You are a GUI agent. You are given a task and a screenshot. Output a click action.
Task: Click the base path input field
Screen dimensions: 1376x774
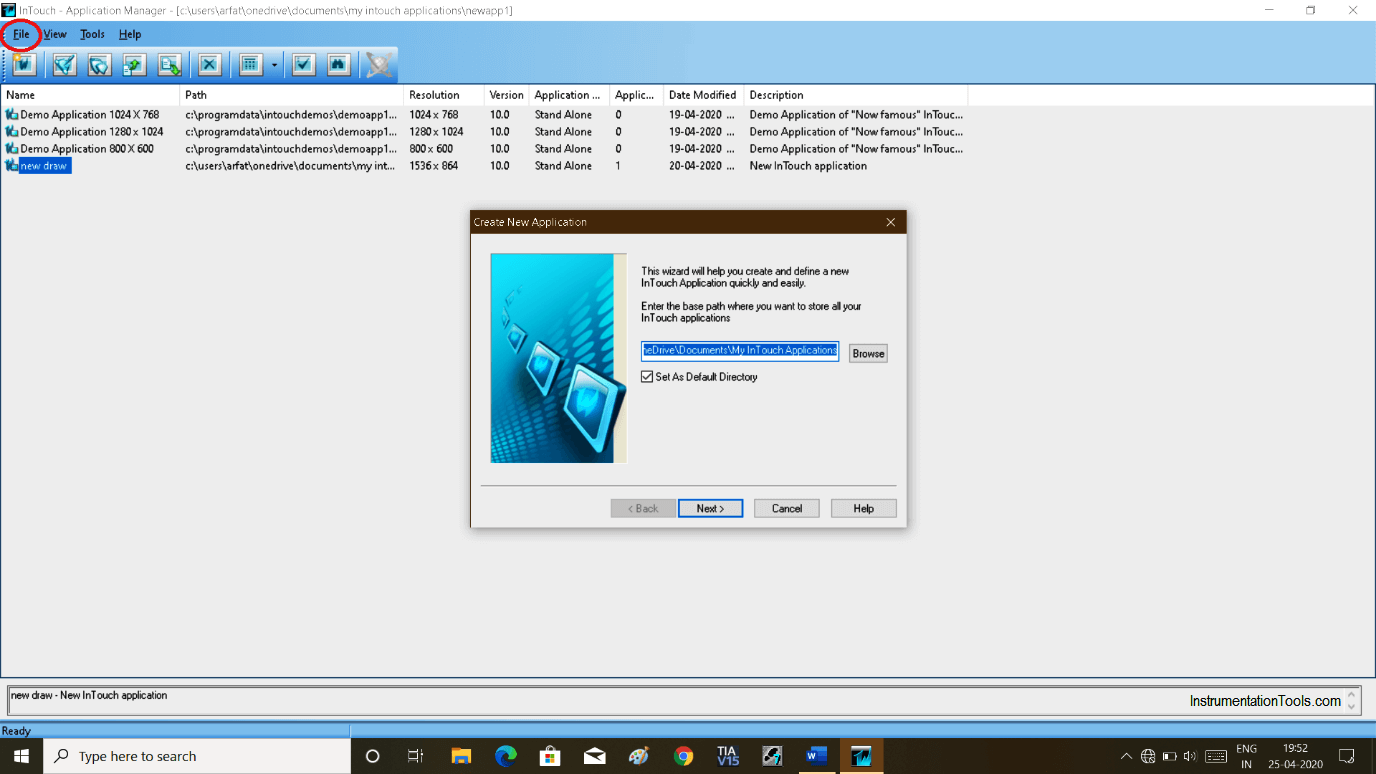740,350
